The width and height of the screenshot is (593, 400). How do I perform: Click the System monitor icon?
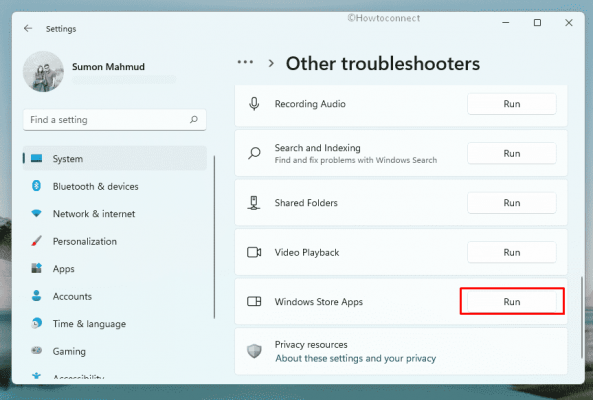[36, 158]
